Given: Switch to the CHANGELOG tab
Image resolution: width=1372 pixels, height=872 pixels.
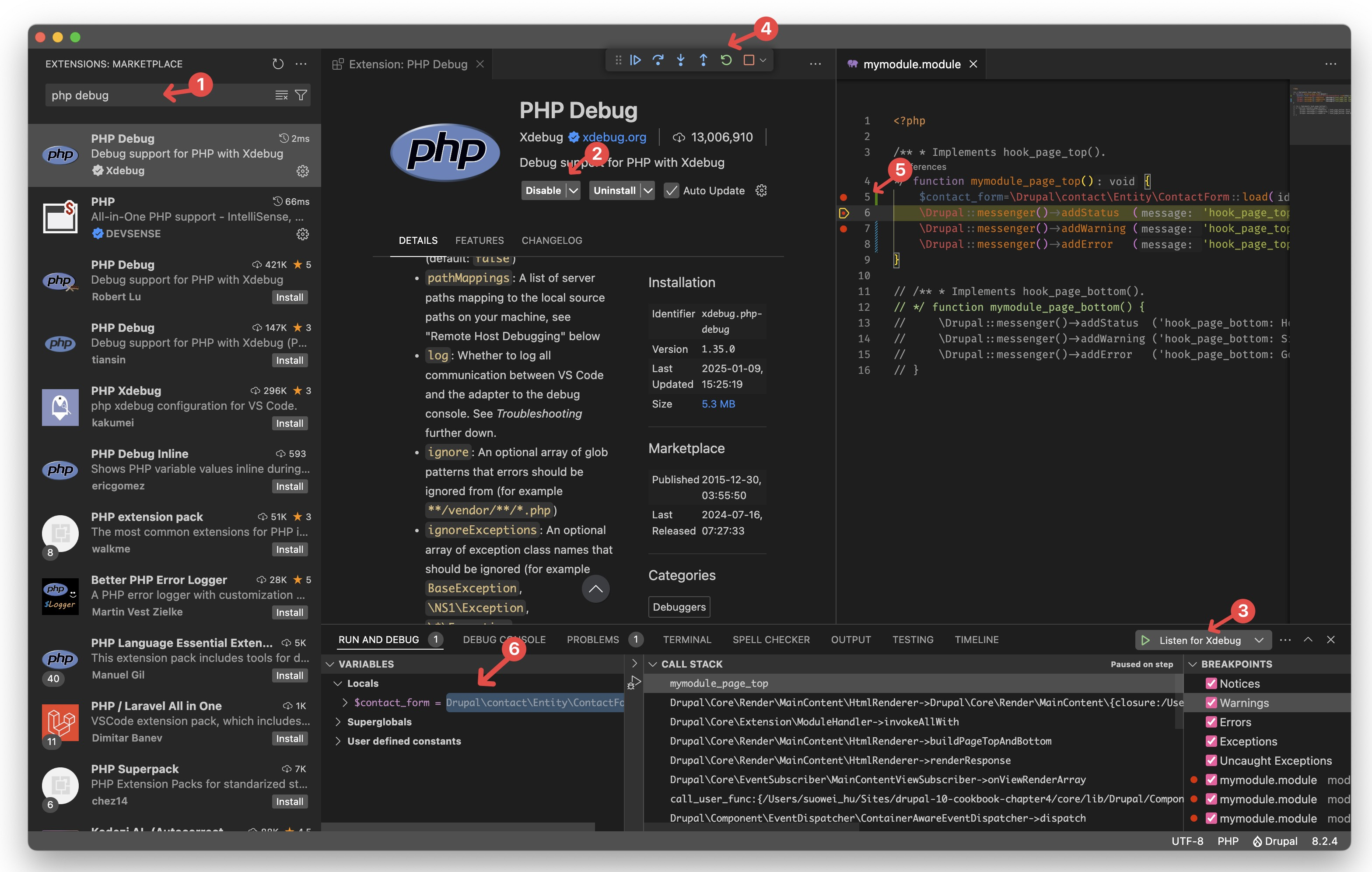Looking at the screenshot, I should click(552, 240).
